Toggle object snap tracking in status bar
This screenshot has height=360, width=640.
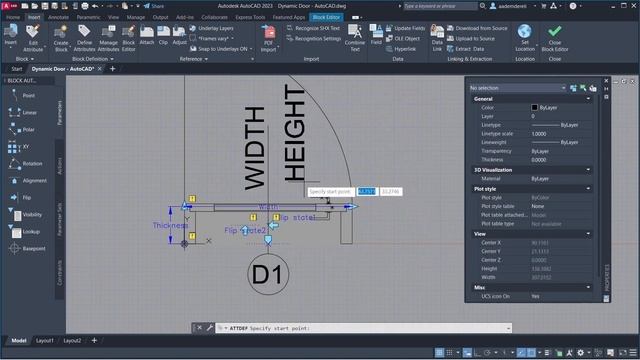[521, 353]
